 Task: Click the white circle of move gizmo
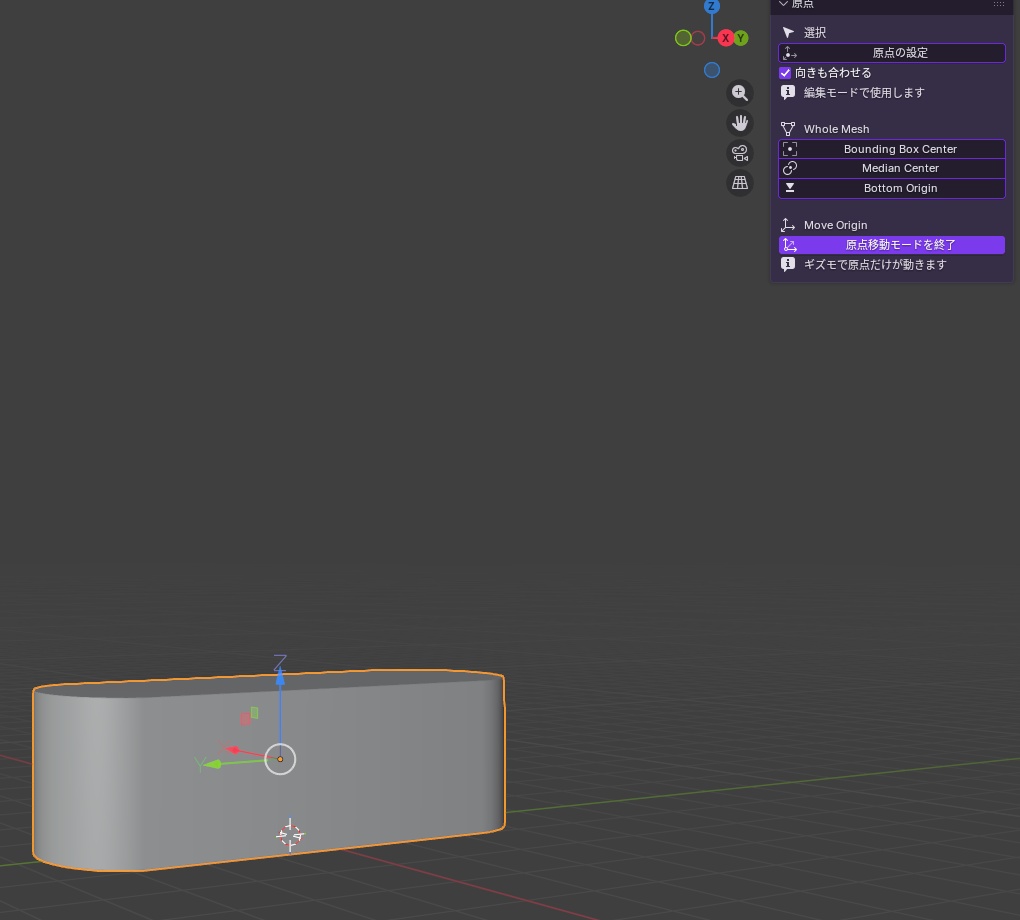[x=280, y=759]
